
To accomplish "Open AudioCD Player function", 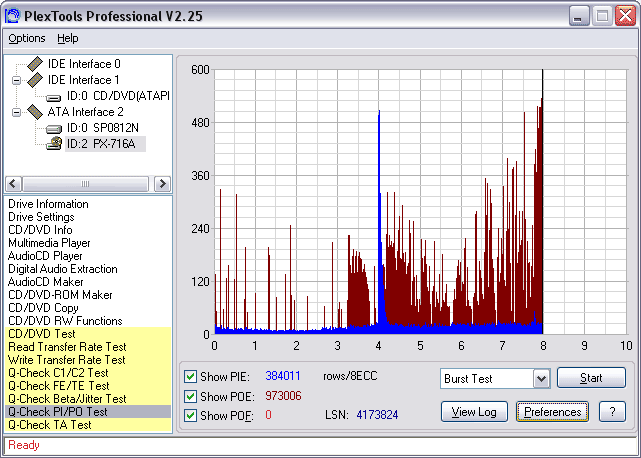I will [45, 256].
